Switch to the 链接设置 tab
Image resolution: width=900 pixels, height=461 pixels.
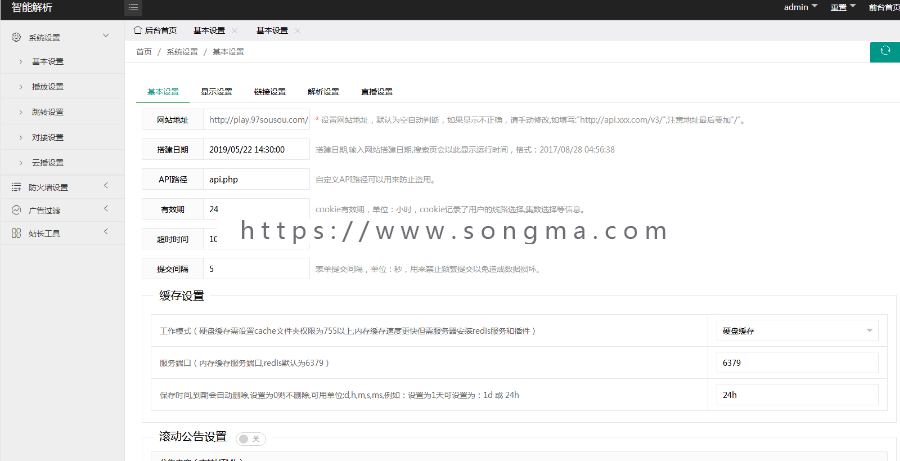[x=270, y=92]
